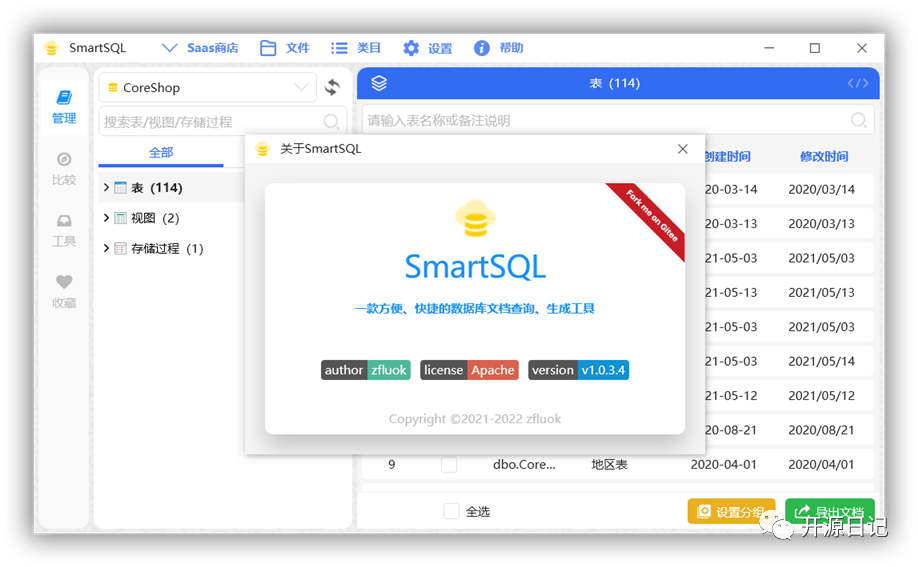This screenshot has width=918, height=567.
Task: Click the 2020-04-01 created date cell
Action: pos(724,464)
